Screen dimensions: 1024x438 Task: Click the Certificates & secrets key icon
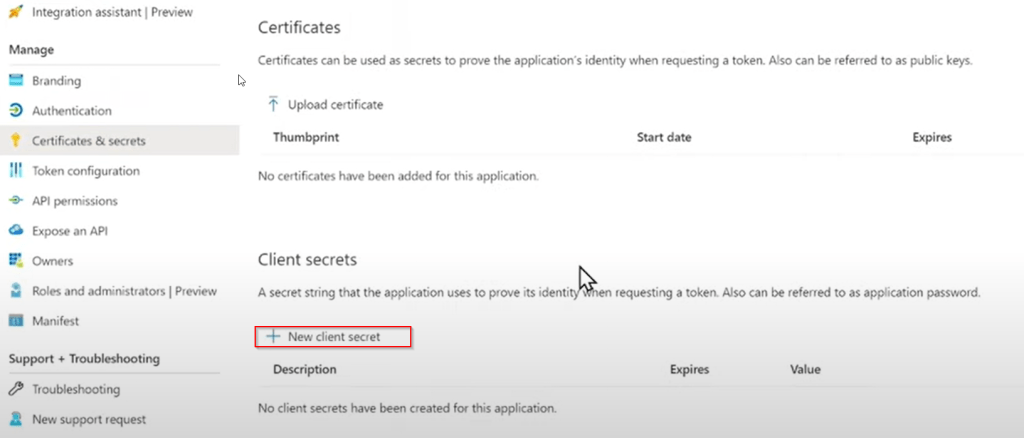point(16,141)
